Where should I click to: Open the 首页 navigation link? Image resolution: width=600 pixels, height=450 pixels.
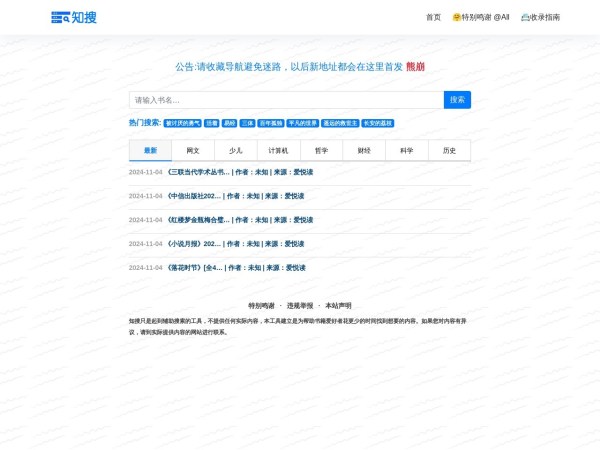[x=433, y=17]
